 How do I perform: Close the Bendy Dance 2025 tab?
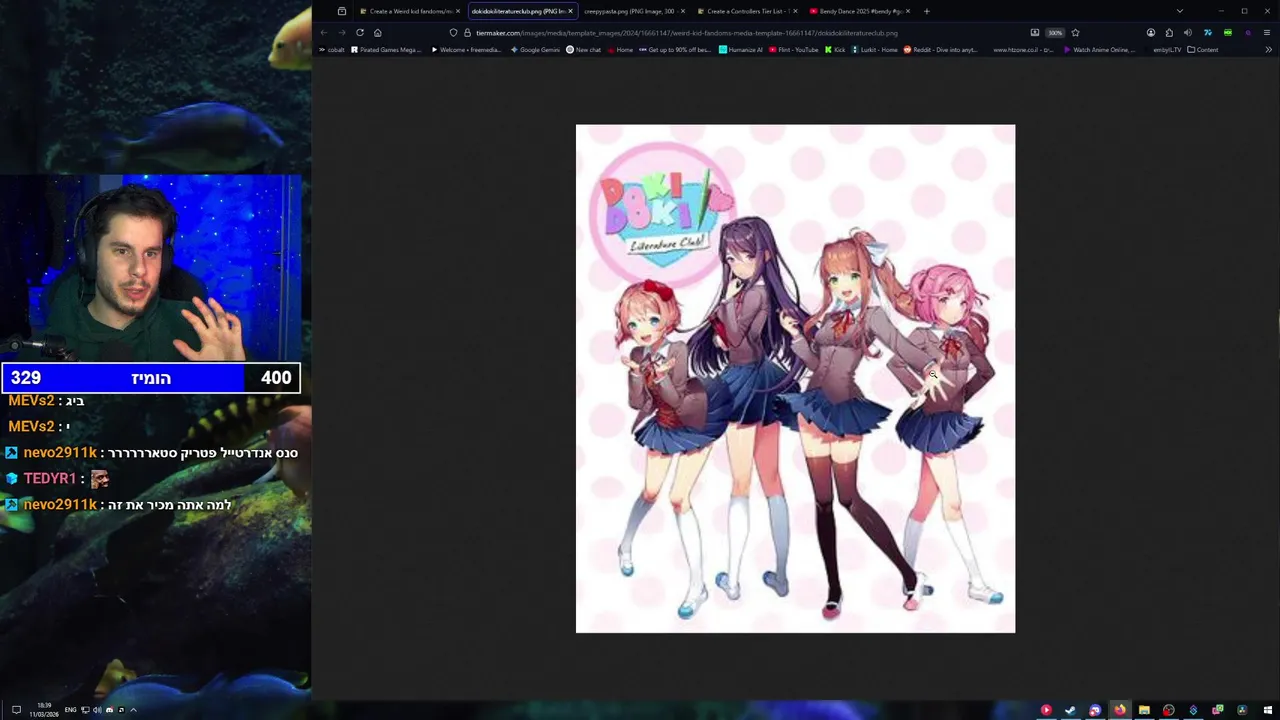(x=907, y=11)
